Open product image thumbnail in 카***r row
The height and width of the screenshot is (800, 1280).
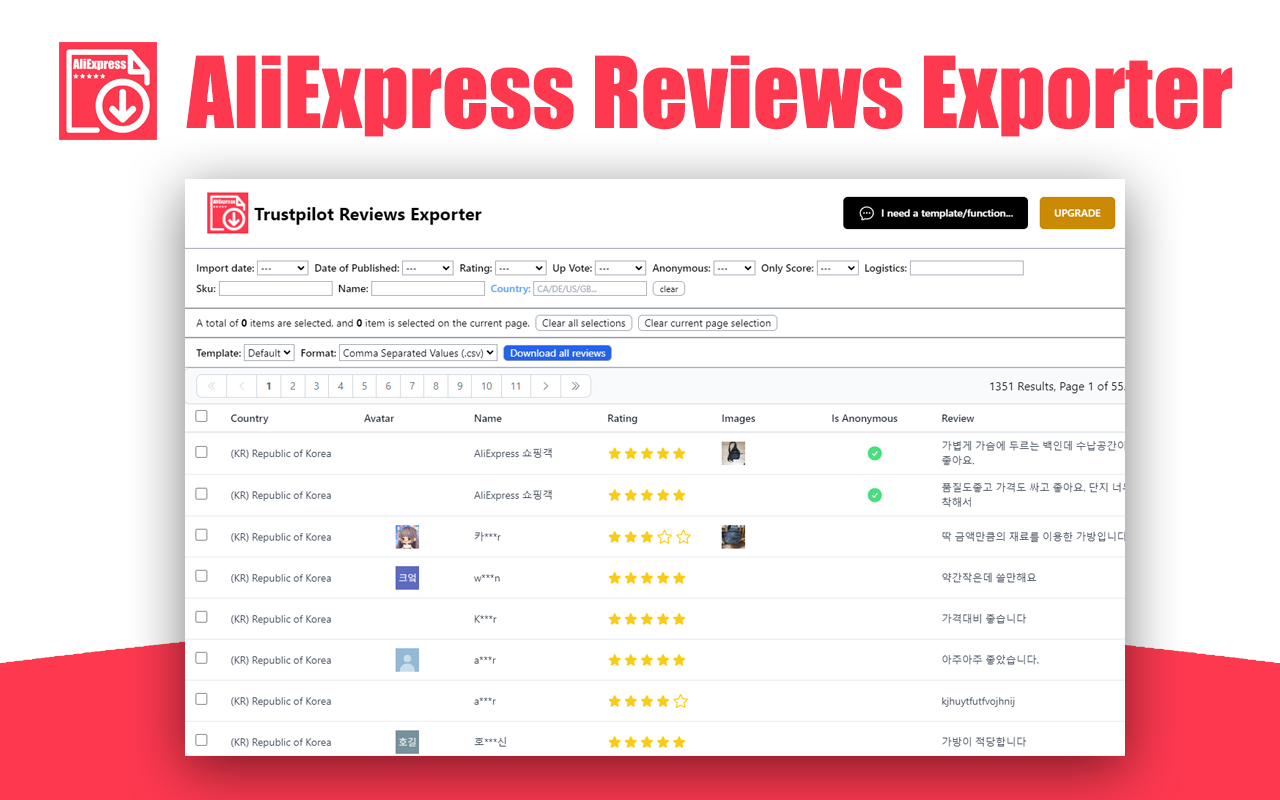(733, 537)
